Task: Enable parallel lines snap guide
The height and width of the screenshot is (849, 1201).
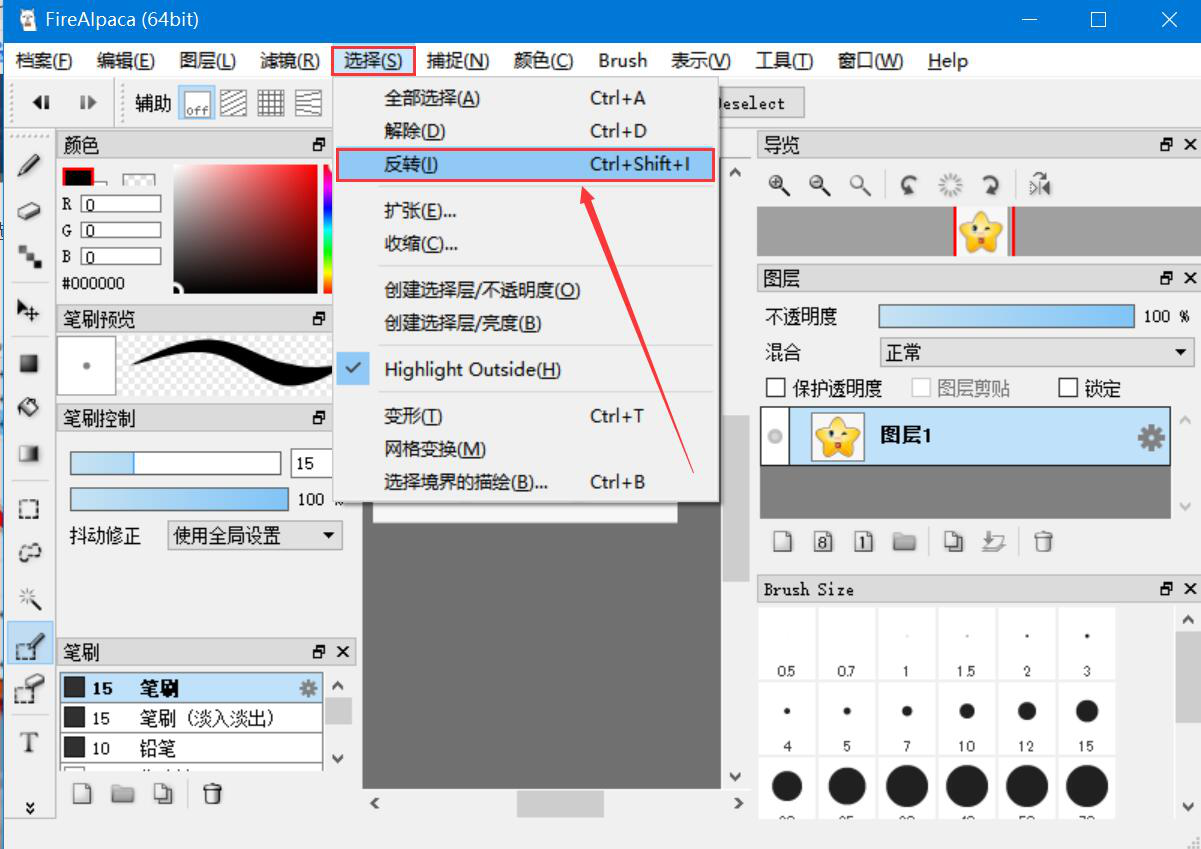Action: point(233,103)
